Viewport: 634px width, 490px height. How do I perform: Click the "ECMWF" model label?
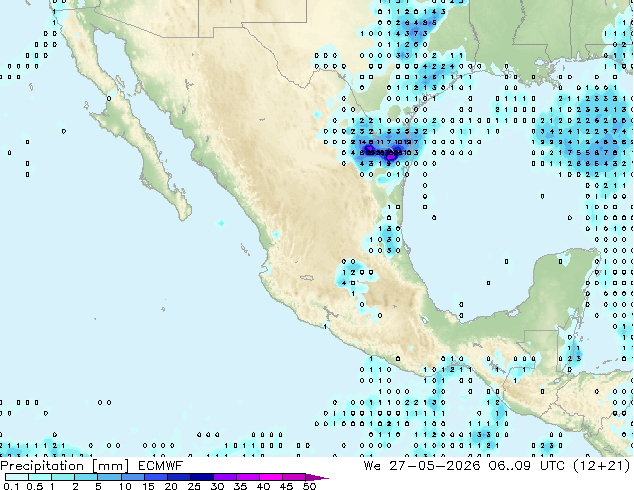pyautogui.click(x=161, y=466)
